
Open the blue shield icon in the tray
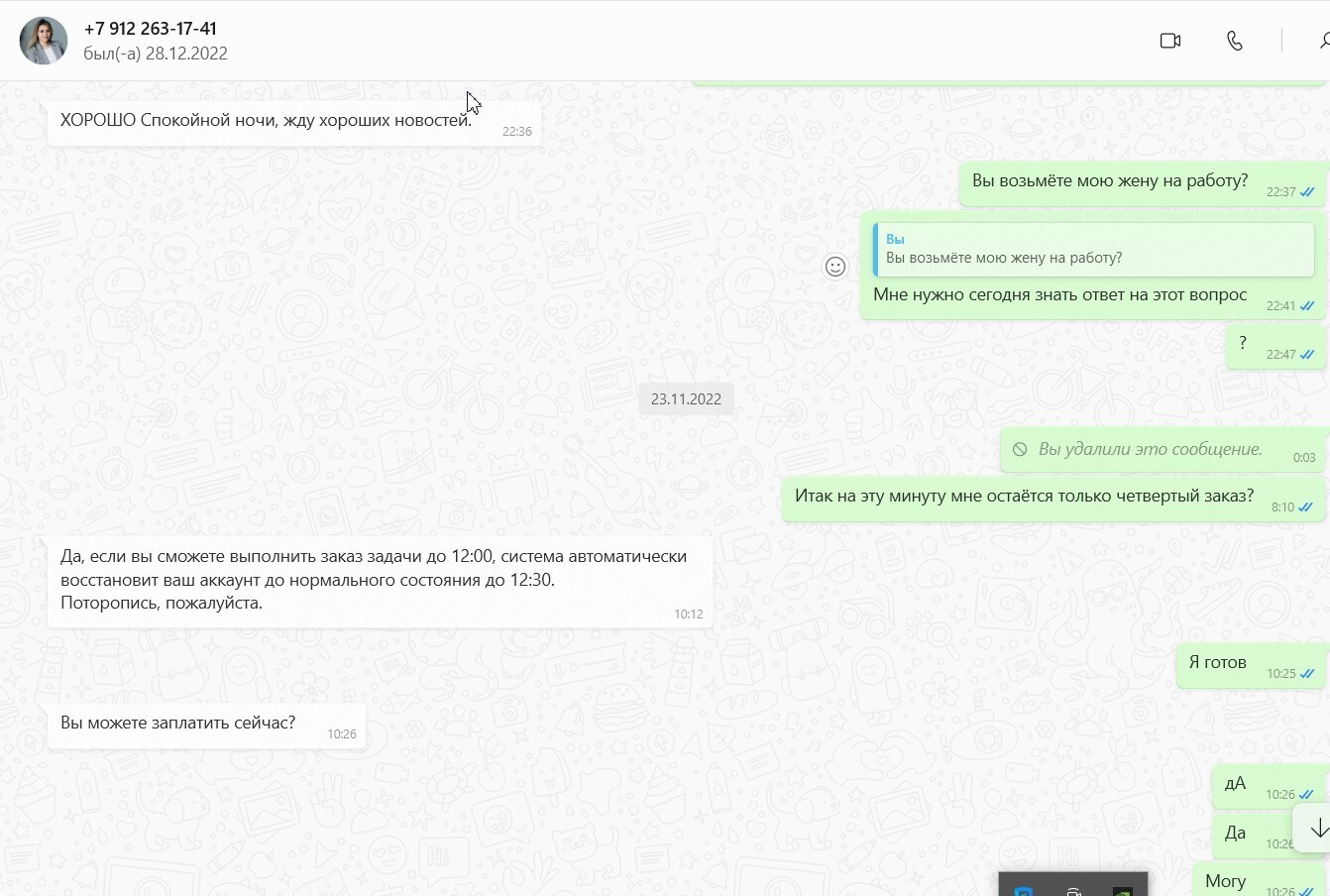coord(1023,890)
